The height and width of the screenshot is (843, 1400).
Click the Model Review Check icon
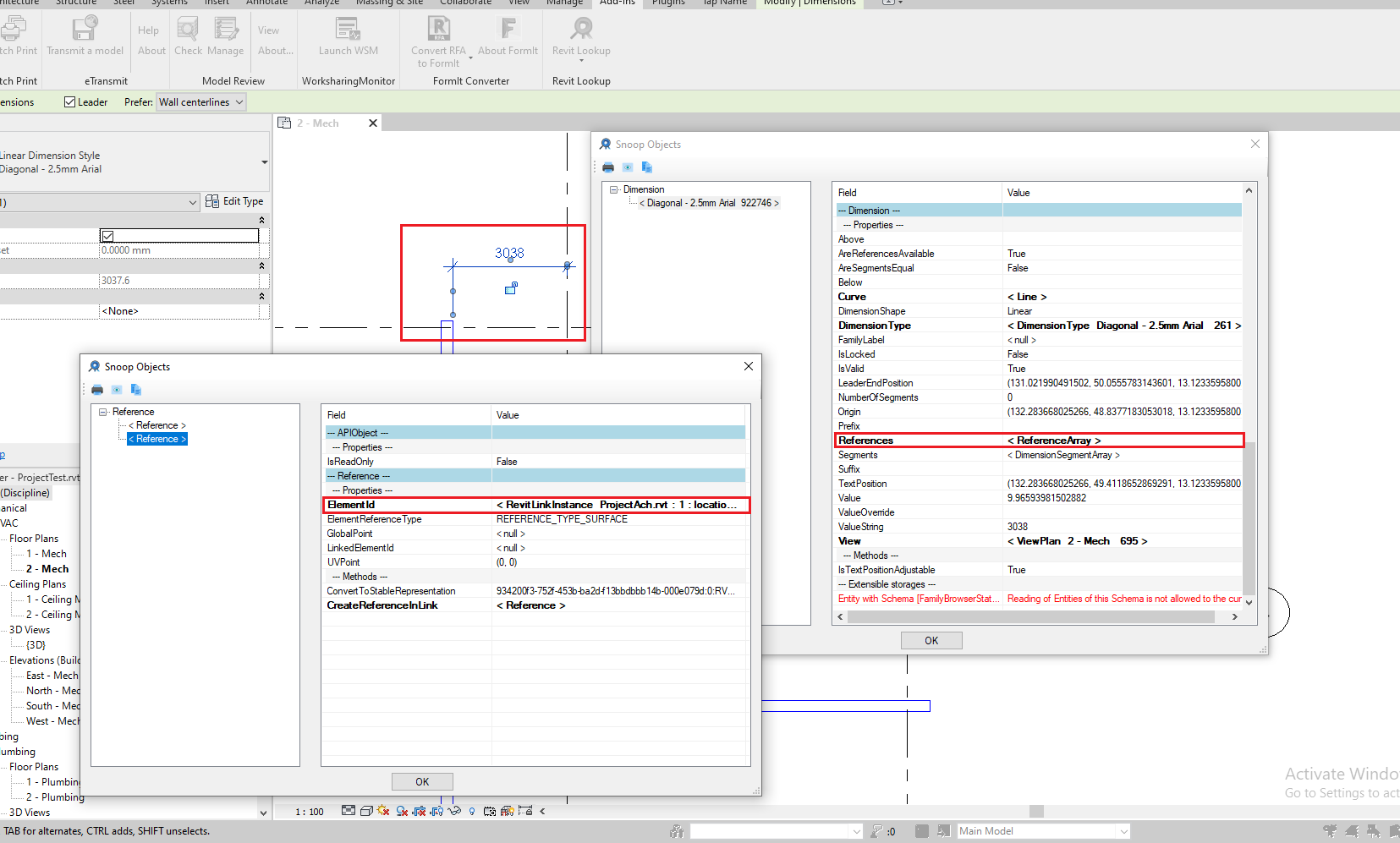[x=188, y=29]
